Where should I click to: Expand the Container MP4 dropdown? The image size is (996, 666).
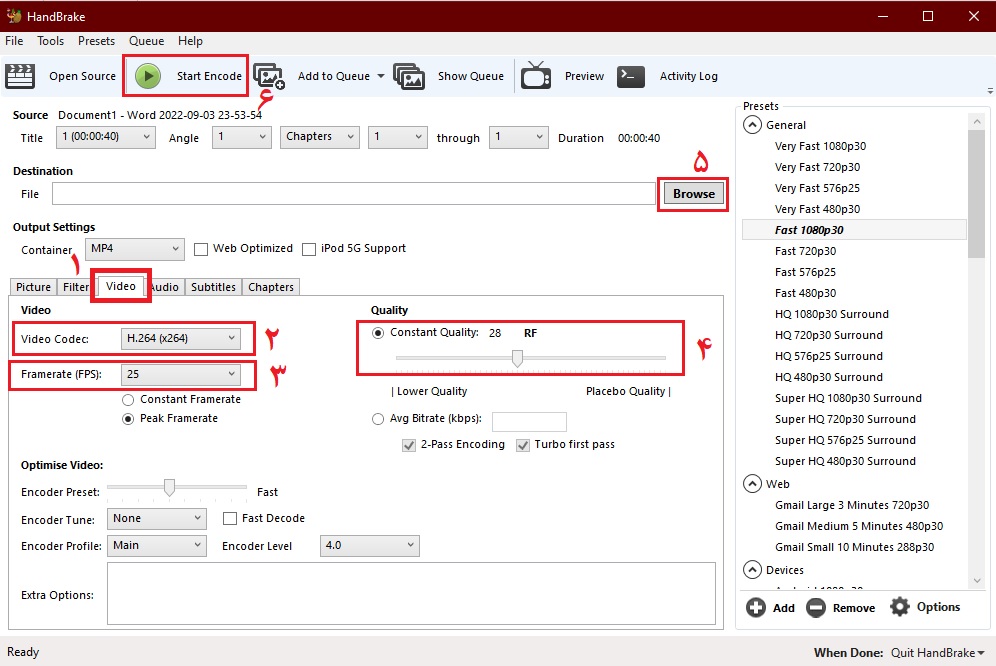(x=135, y=248)
